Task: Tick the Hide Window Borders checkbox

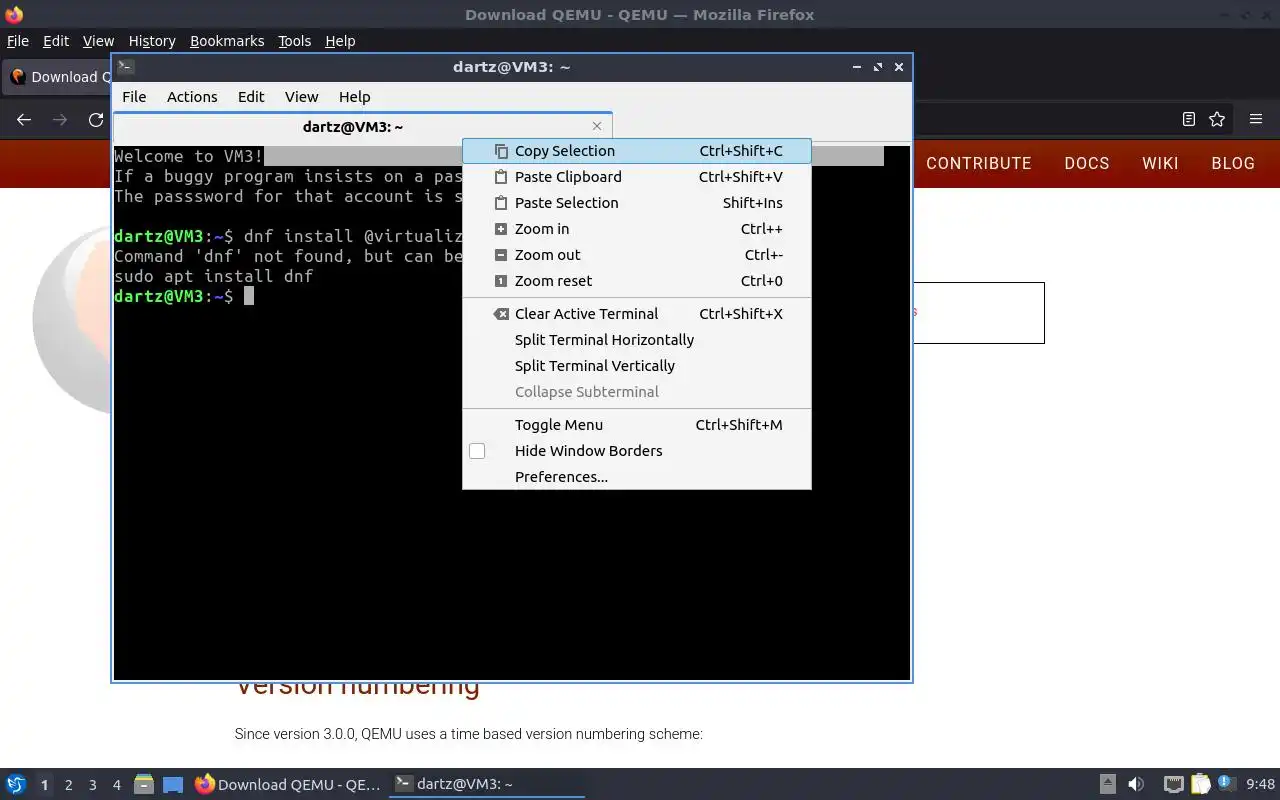Action: (x=477, y=451)
